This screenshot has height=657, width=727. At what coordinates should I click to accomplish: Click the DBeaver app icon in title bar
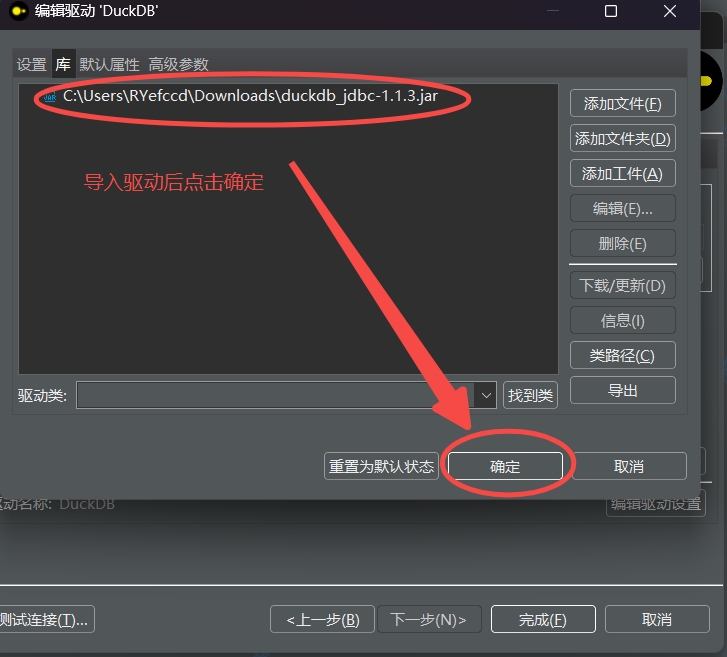pos(19,11)
